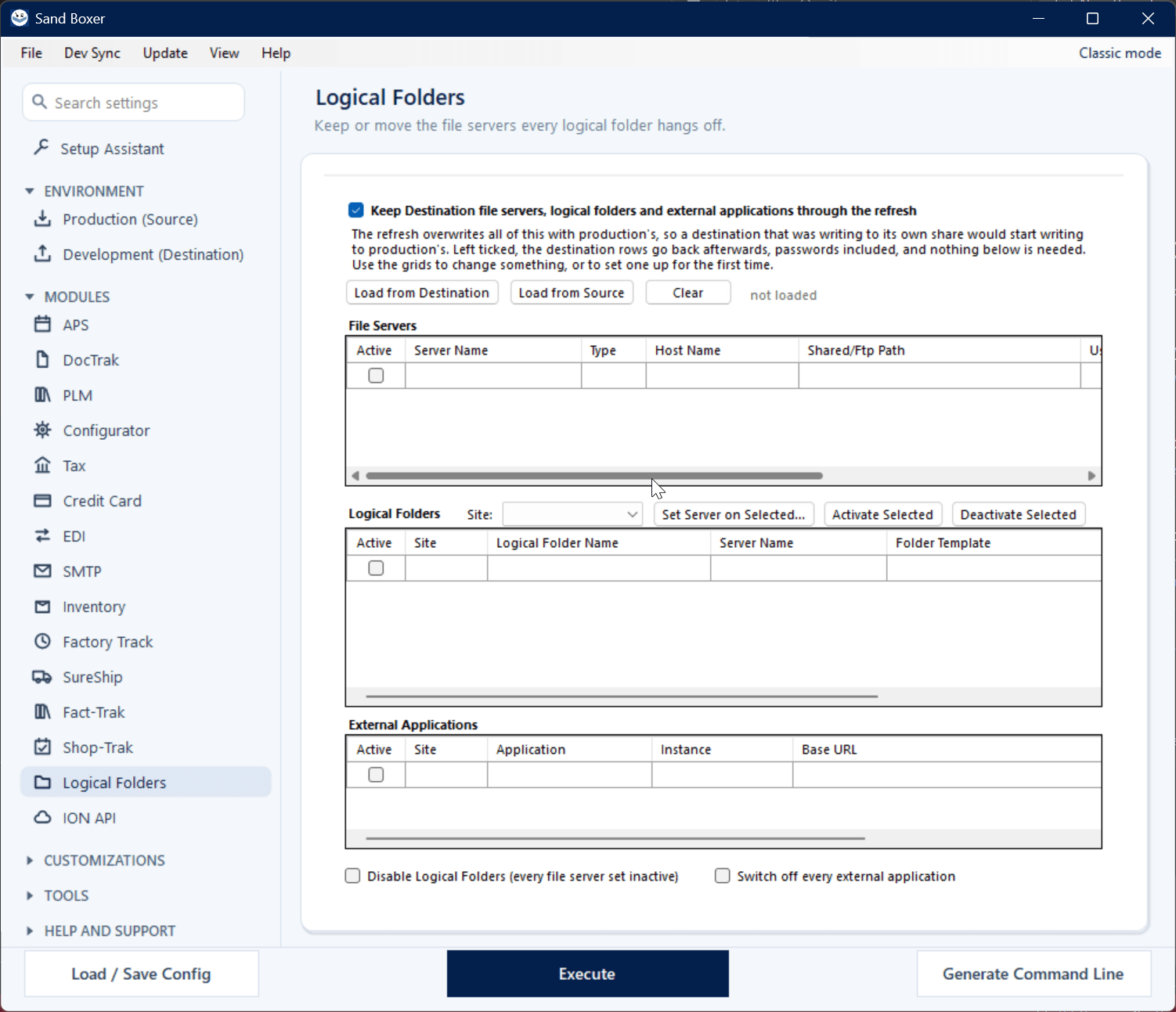This screenshot has height=1012, width=1176.
Task: Switch to Classic mode
Action: coord(1120,53)
